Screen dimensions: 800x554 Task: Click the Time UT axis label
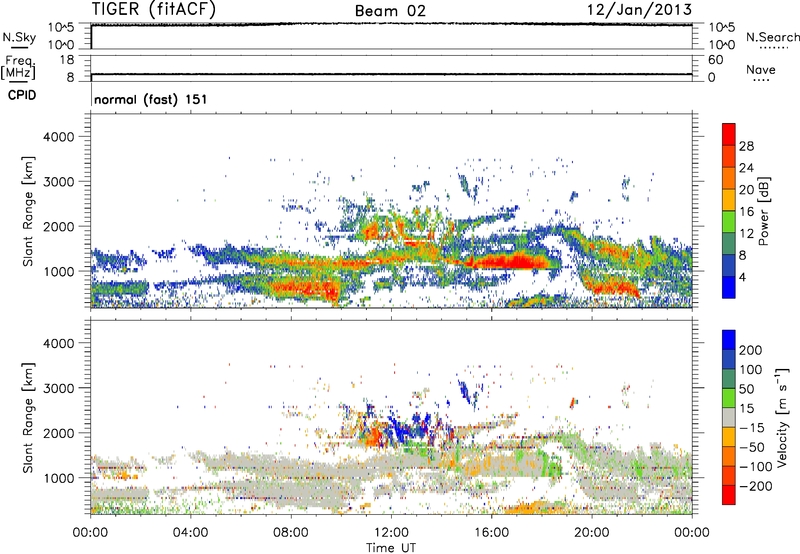point(391,548)
